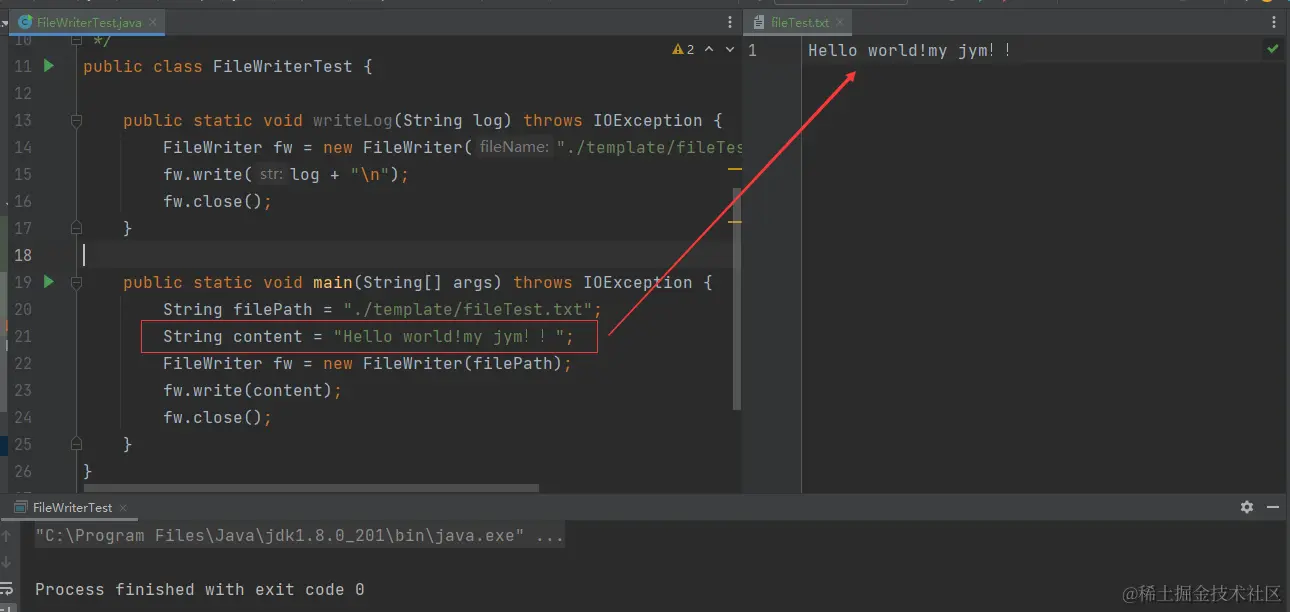
Task: Click class name FileWriterTest on line 11
Action: tap(282, 66)
